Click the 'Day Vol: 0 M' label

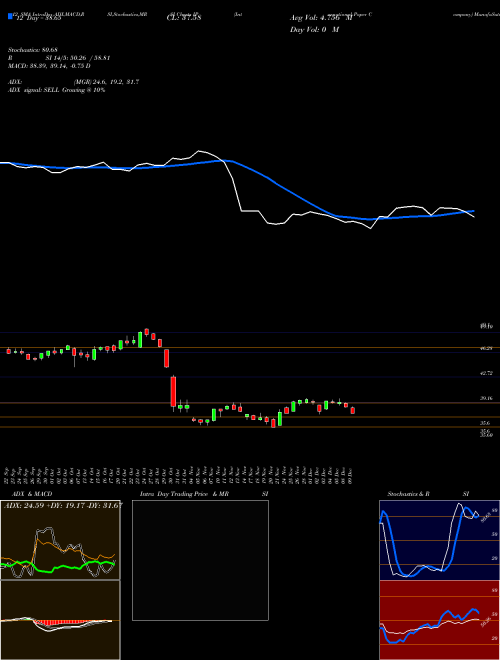pos(315,30)
